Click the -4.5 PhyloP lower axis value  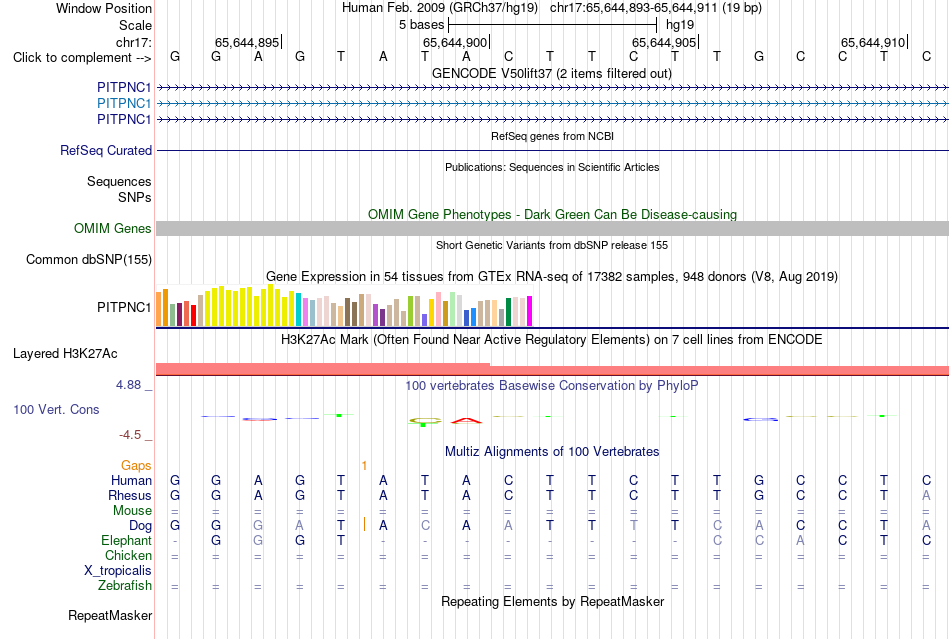coord(130,435)
